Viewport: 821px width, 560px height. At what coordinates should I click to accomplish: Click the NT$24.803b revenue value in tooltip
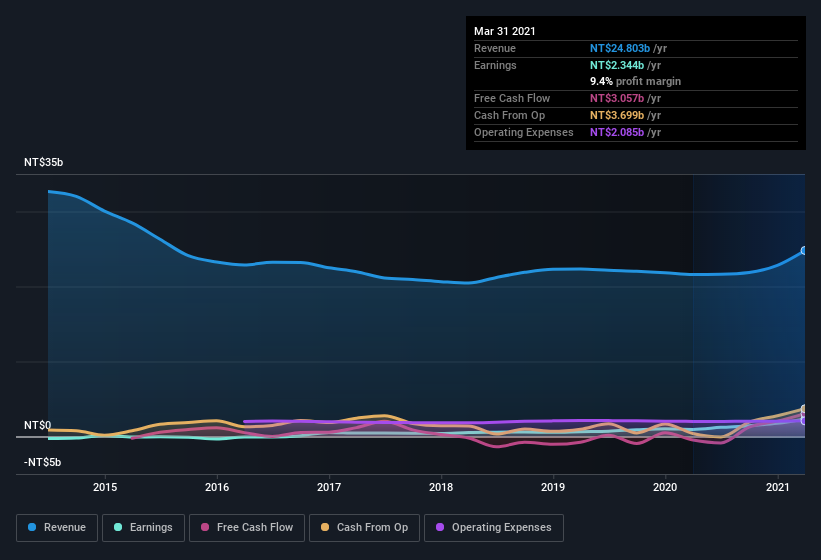[x=620, y=48]
